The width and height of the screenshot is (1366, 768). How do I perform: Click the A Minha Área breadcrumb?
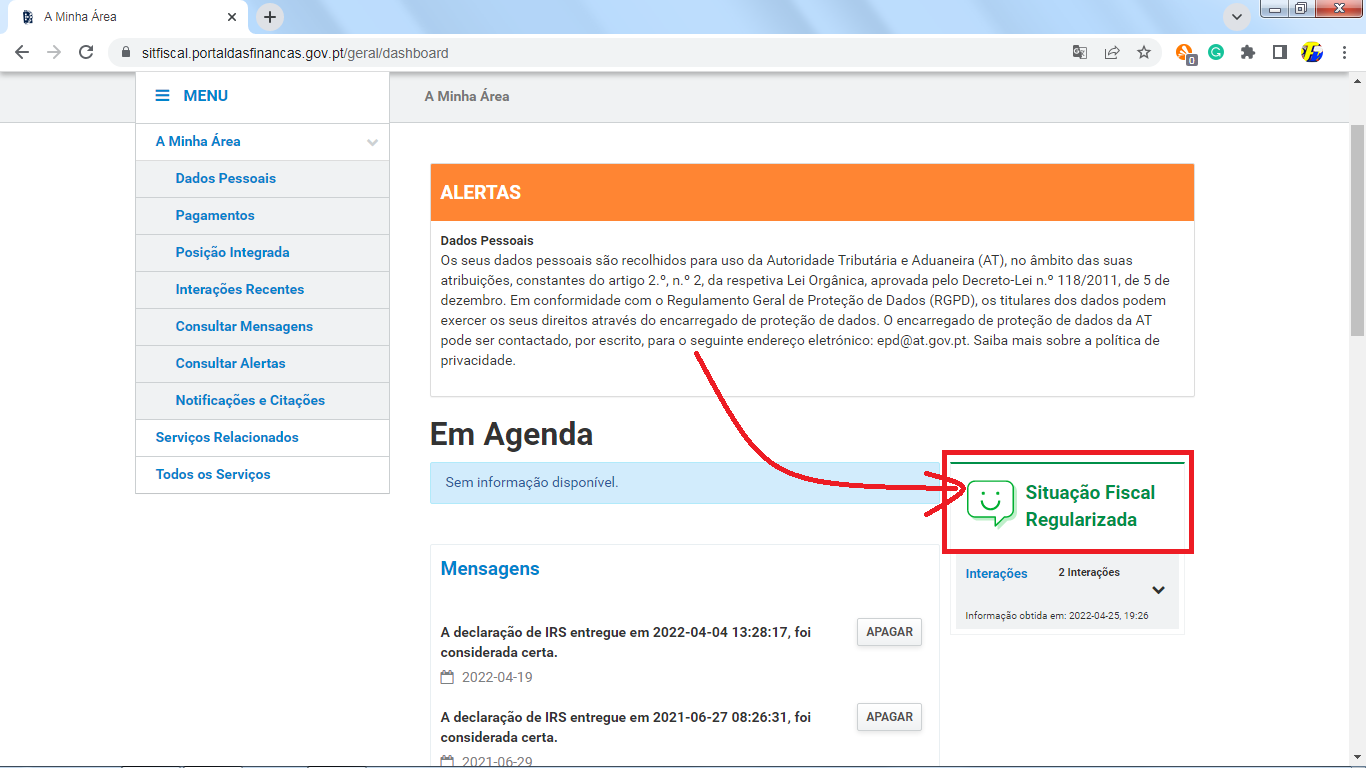pos(467,97)
